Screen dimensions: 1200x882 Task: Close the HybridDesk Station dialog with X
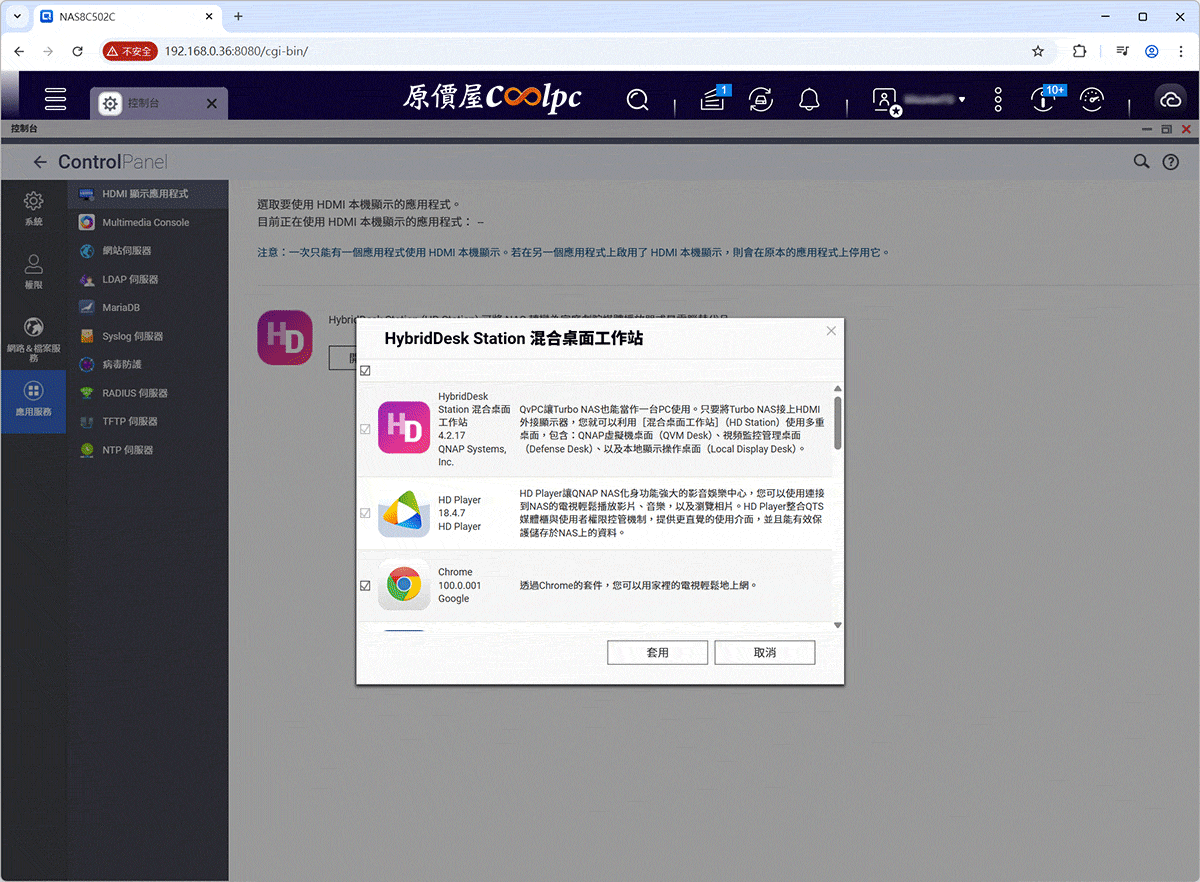point(831,331)
